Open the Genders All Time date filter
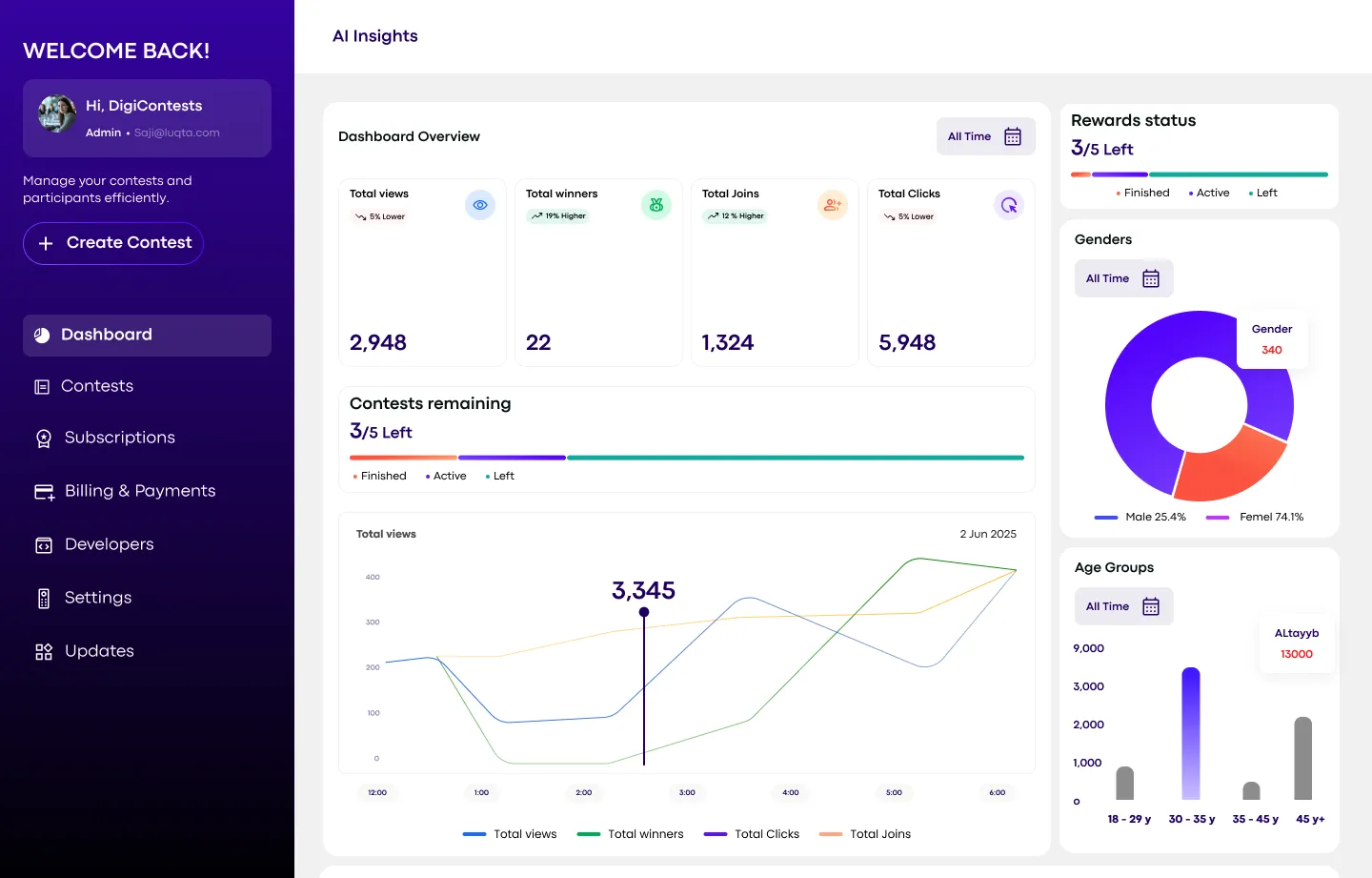The image size is (1372, 878). pyautogui.click(x=1123, y=278)
